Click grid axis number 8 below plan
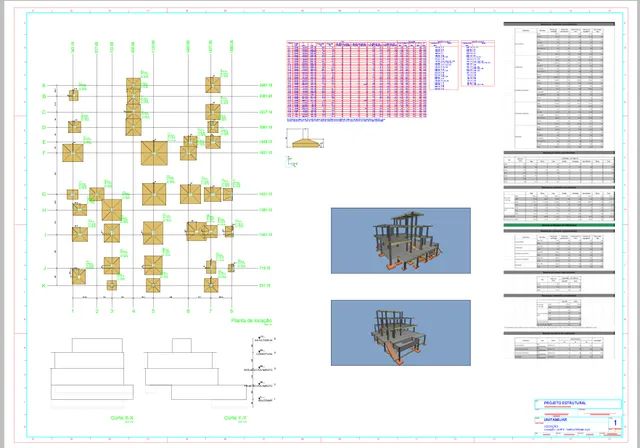This screenshot has height=448, width=640. pos(231,311)
